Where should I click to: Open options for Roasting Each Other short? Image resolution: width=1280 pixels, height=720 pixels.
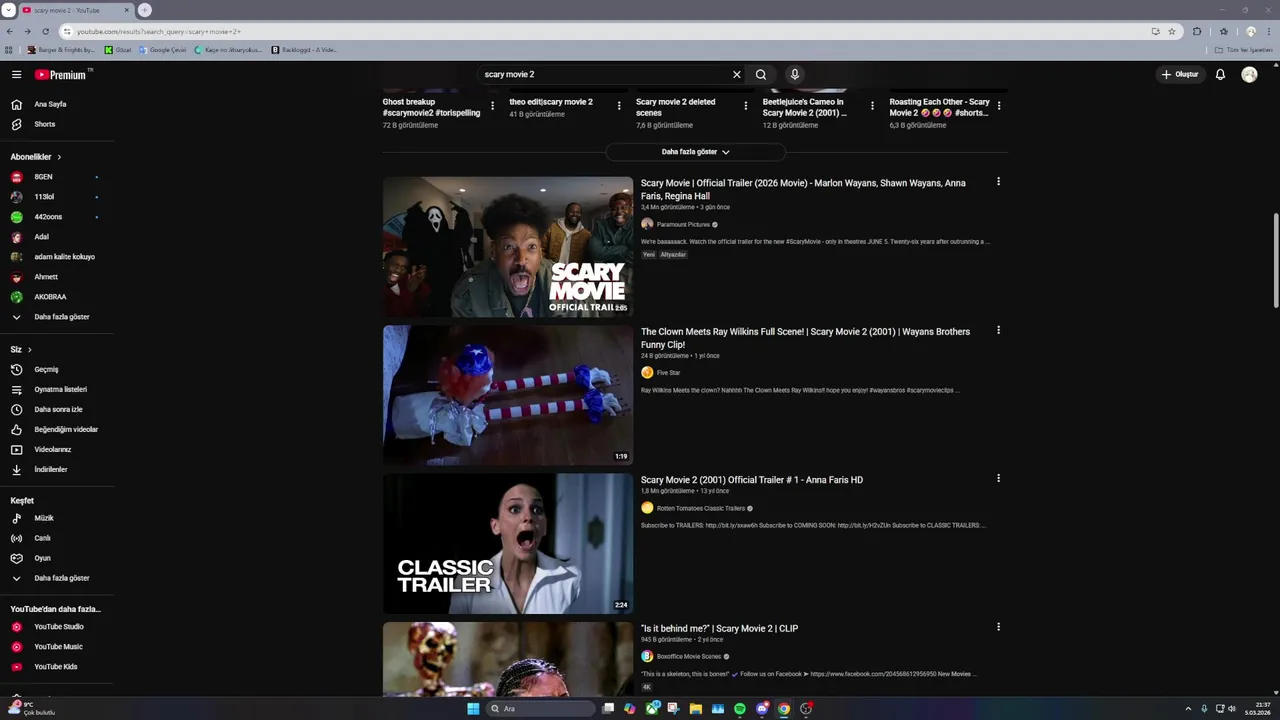point(999,106)
